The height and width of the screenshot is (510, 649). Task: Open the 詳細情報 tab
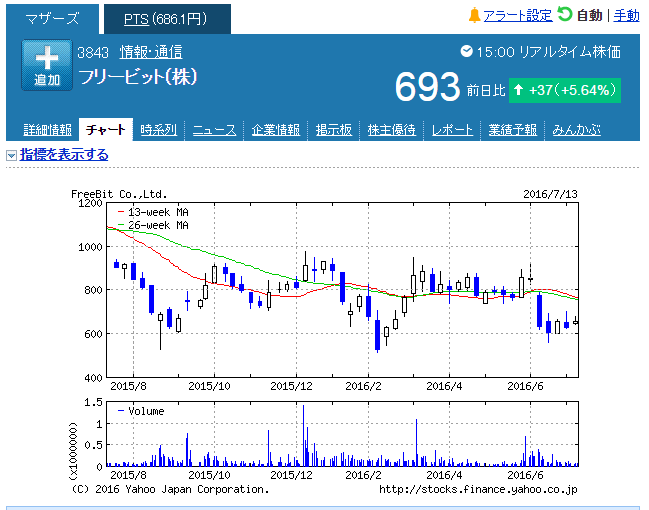47,130
